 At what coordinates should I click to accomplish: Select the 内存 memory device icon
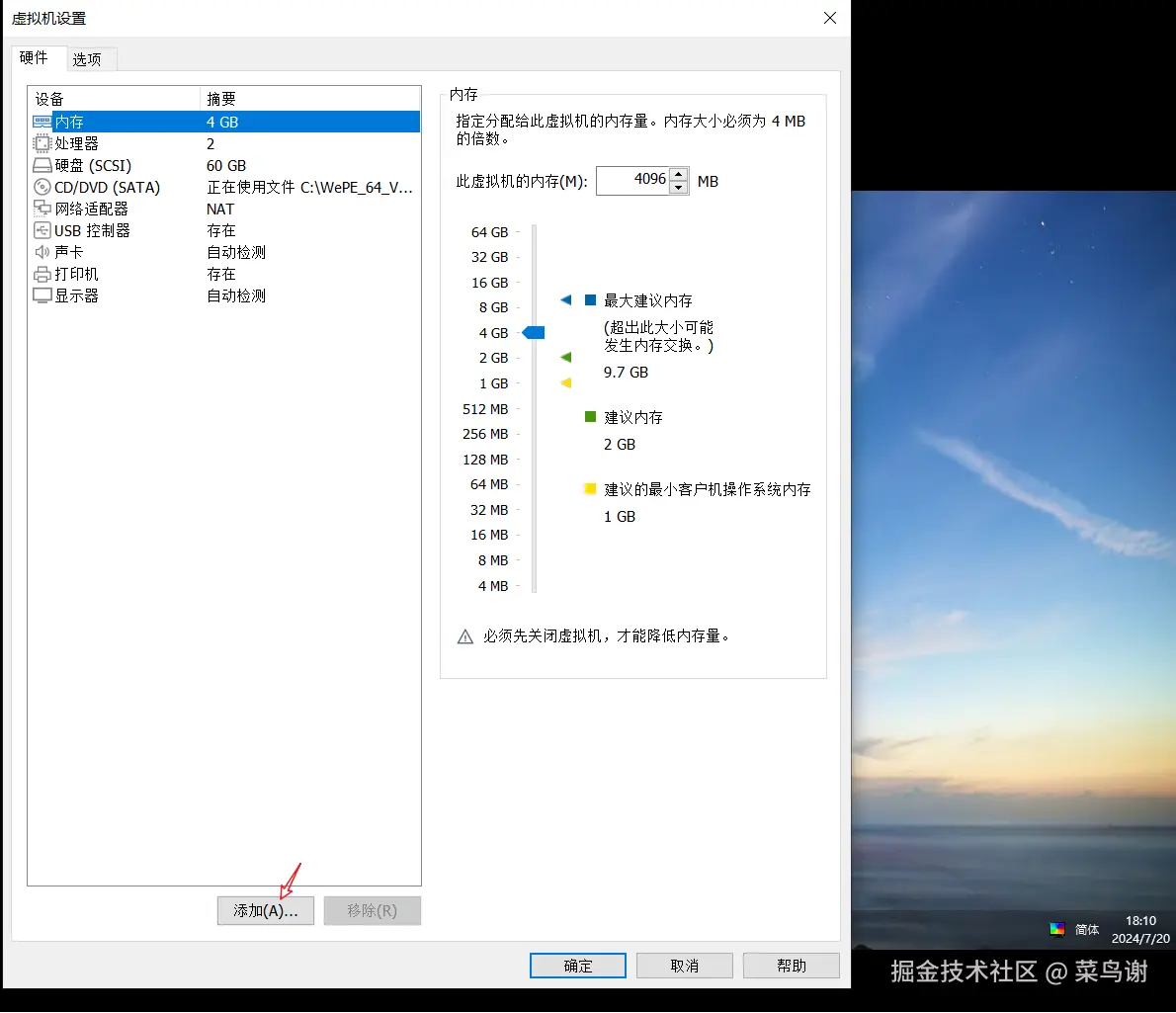42,122
